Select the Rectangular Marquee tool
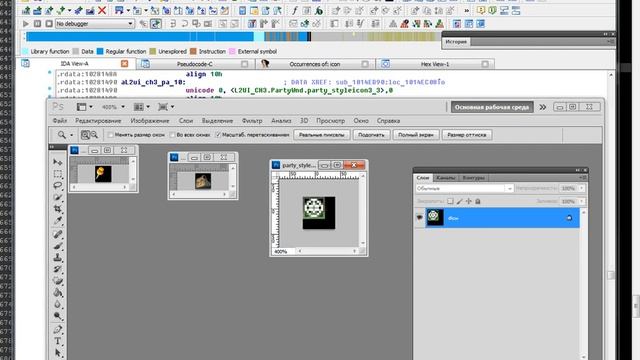The width and height of the screenshot is (640, 360). [58, 174]
